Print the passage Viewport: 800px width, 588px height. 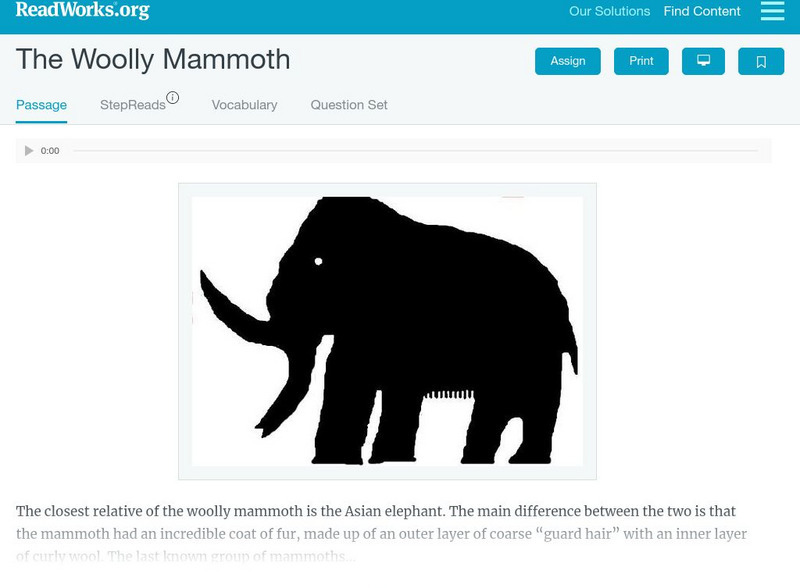tap(641, 61)
